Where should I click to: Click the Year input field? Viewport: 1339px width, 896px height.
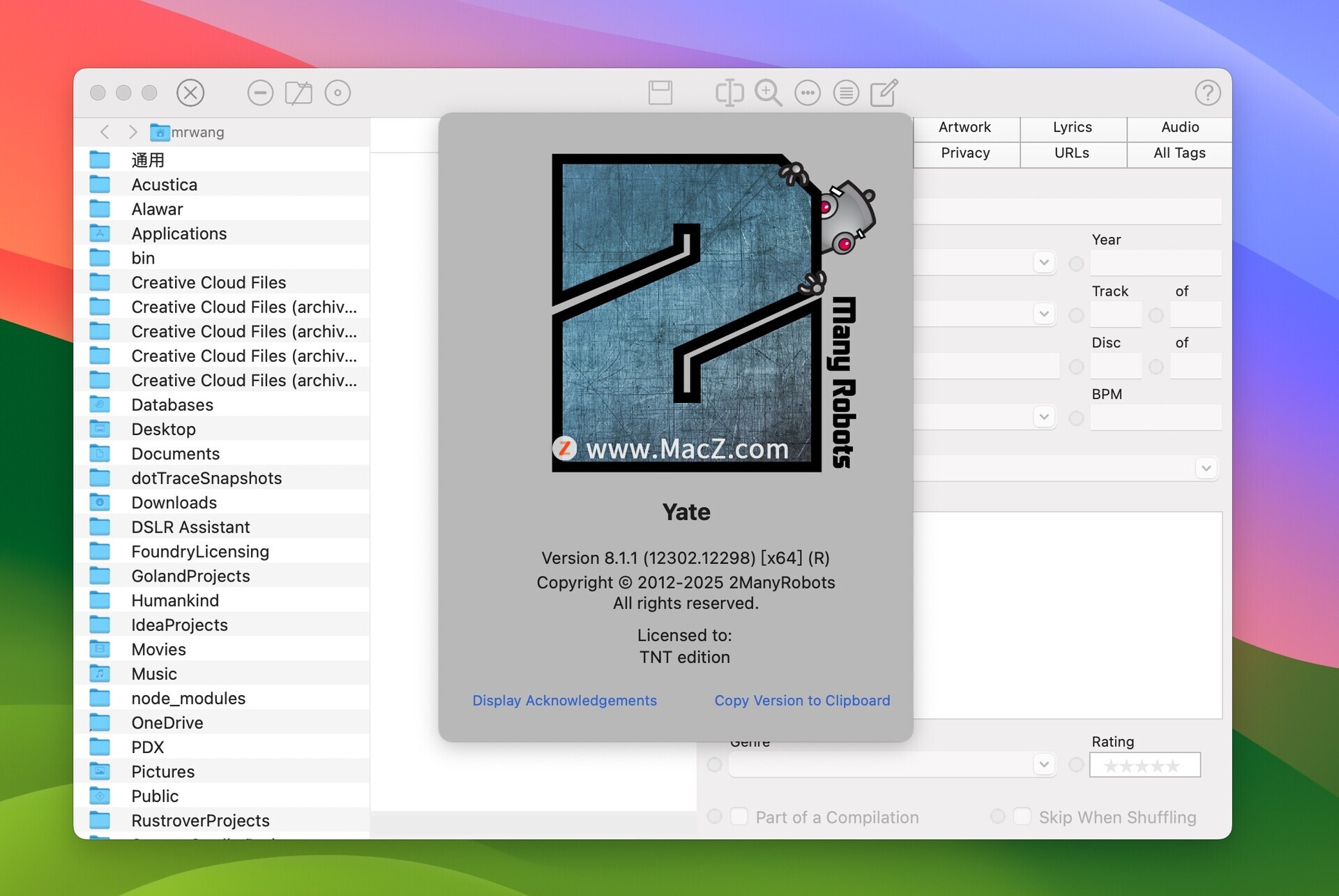pos(1156,263)
